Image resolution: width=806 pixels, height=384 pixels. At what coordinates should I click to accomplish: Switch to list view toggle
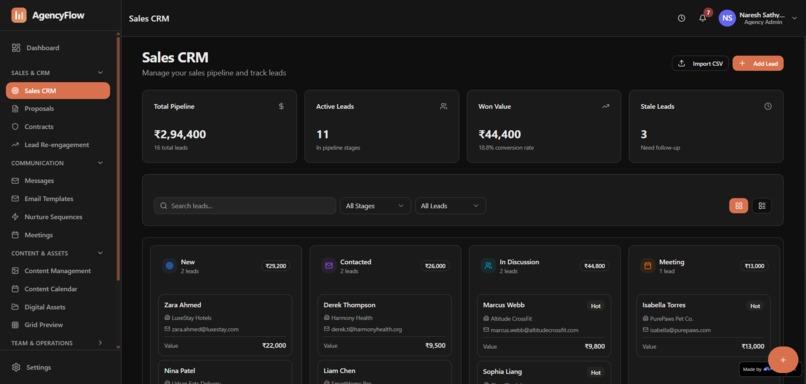(x=762, y=206)
